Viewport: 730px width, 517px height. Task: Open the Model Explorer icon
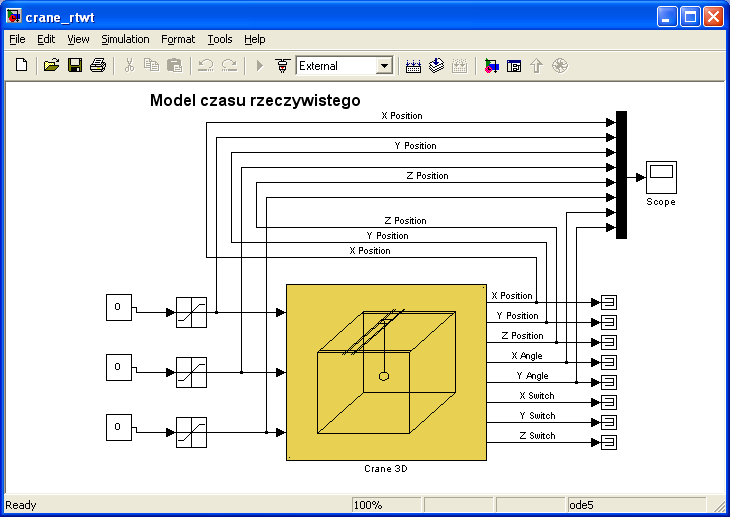(514, 66)
